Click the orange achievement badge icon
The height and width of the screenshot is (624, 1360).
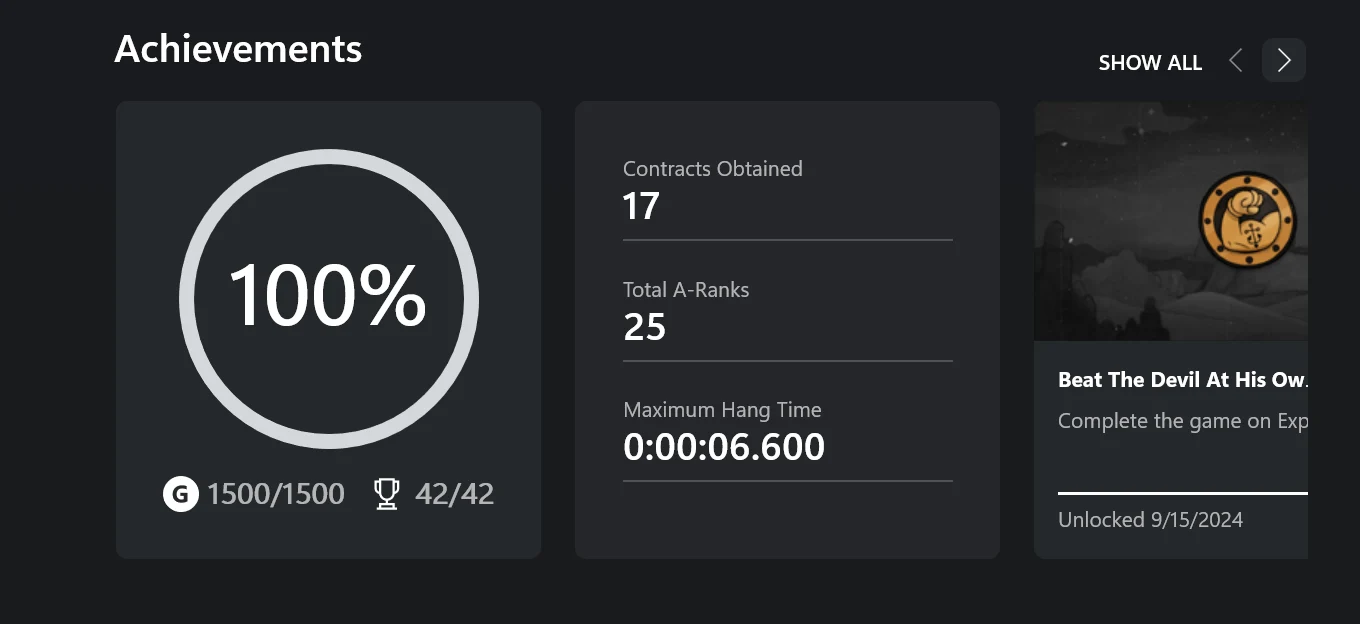1247,220
